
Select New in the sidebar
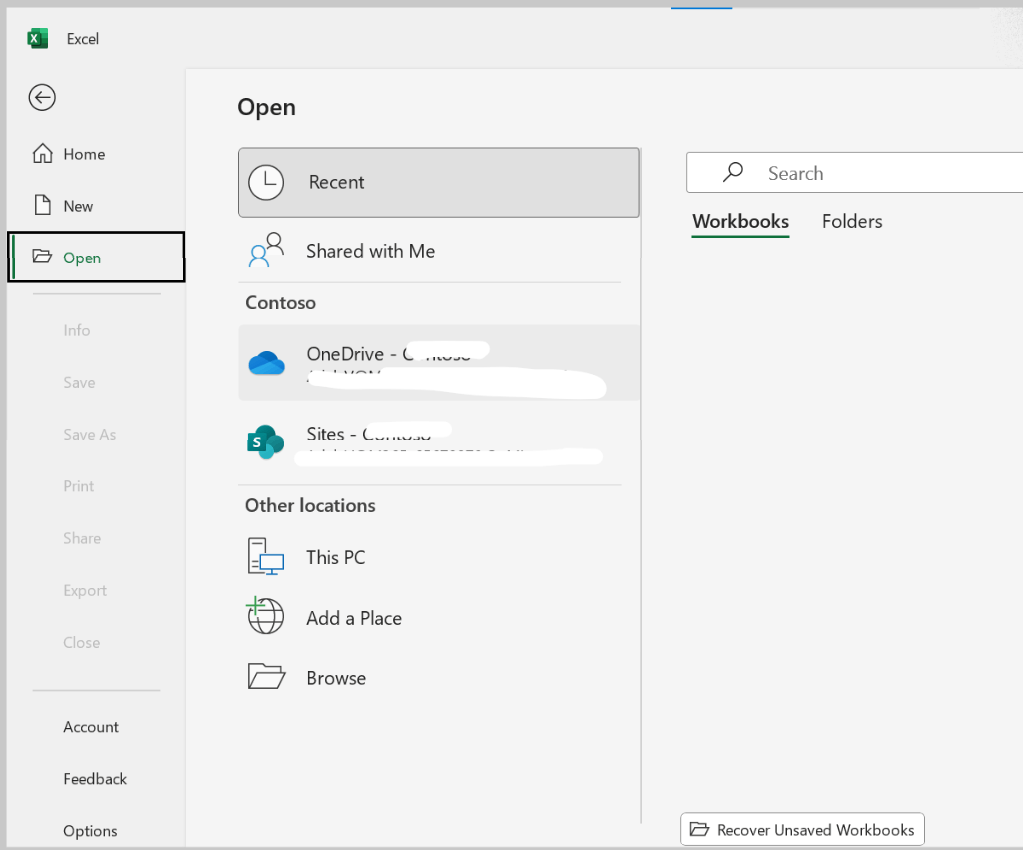click(x=96, y=206)
